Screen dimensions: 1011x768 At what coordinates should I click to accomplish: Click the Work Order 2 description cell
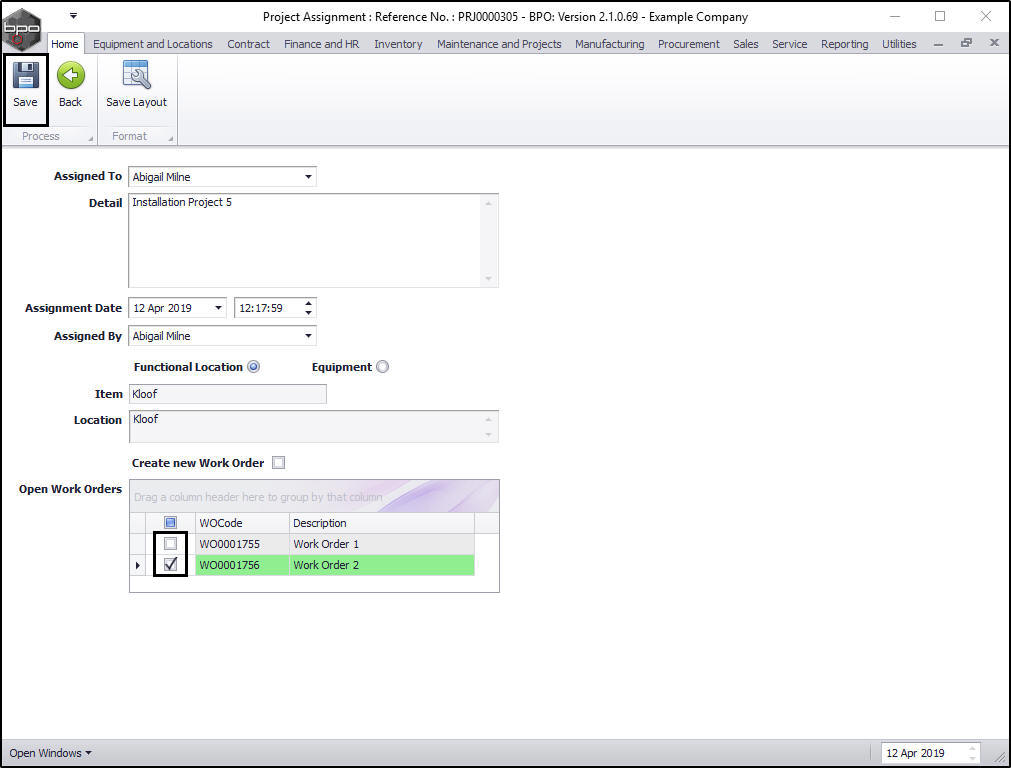[382, 565]
